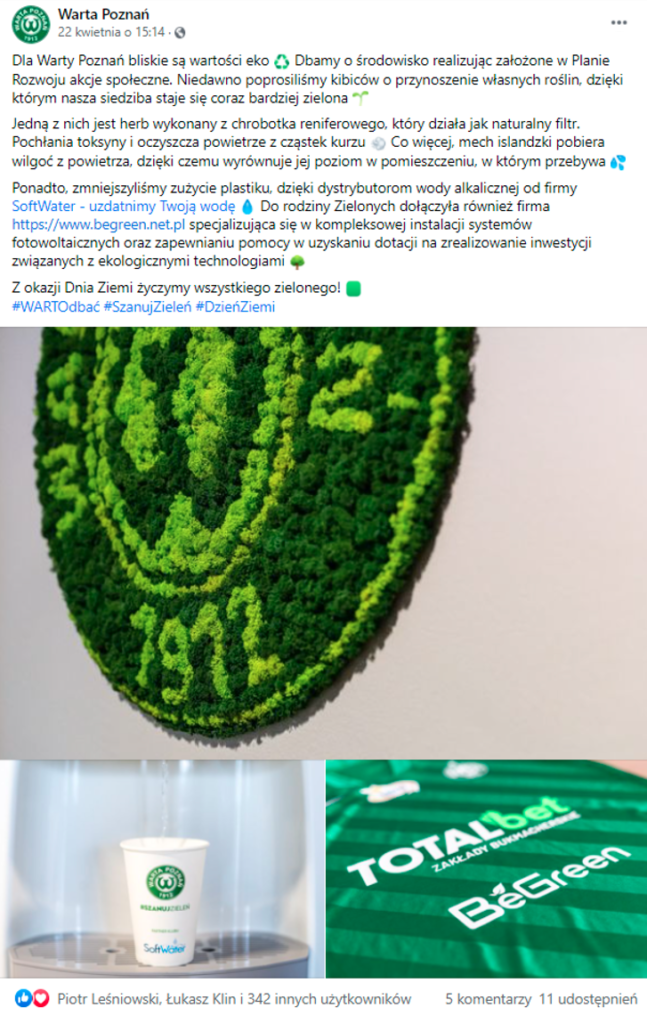Click the blue water drop emoji
This screenshot has height=1024, width=647.
[x=247, y=207]
